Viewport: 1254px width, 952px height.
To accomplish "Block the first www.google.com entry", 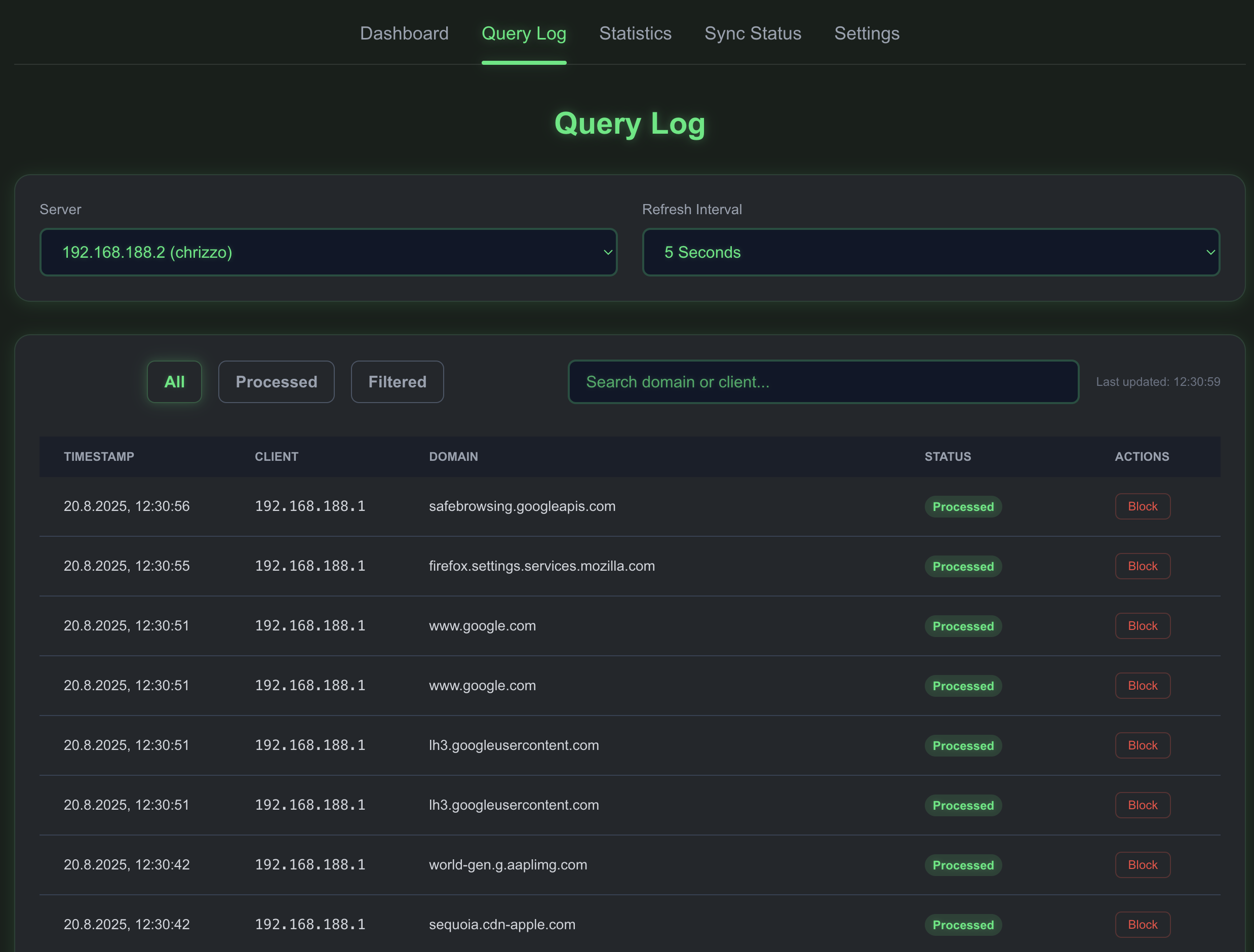I will 1142,626.
